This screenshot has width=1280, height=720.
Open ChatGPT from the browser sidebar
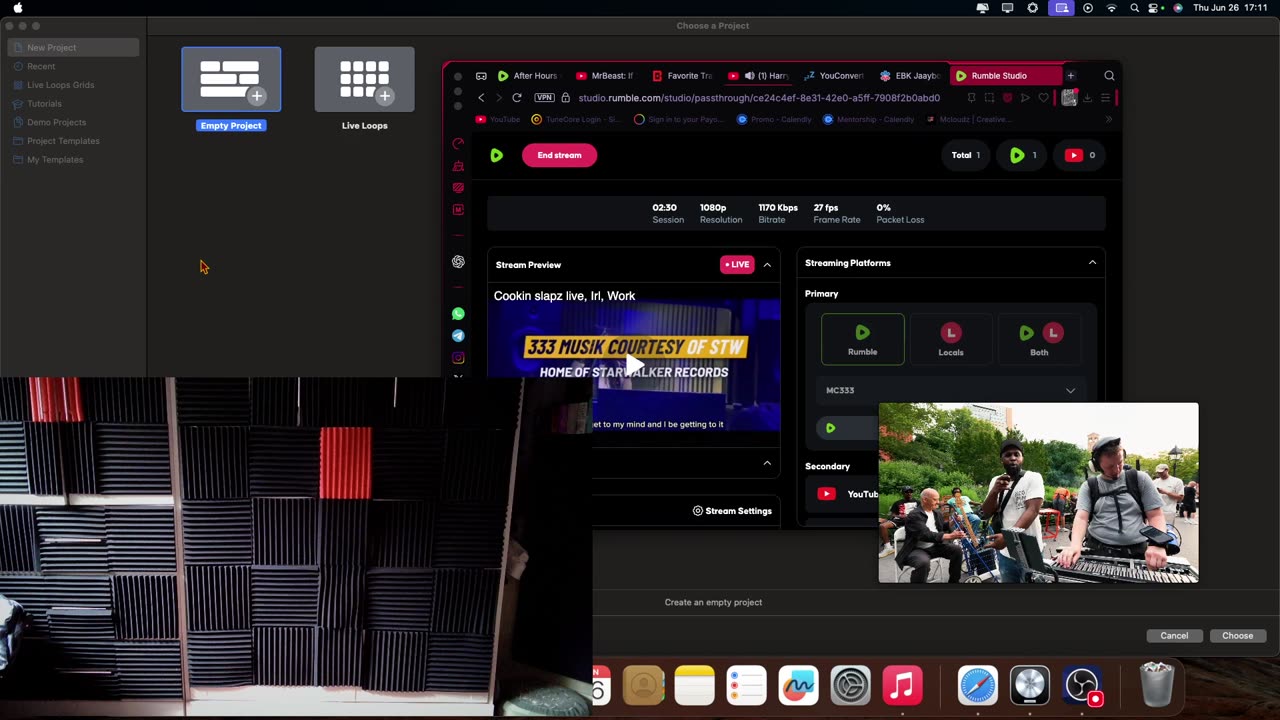click(x=458, y=262)
